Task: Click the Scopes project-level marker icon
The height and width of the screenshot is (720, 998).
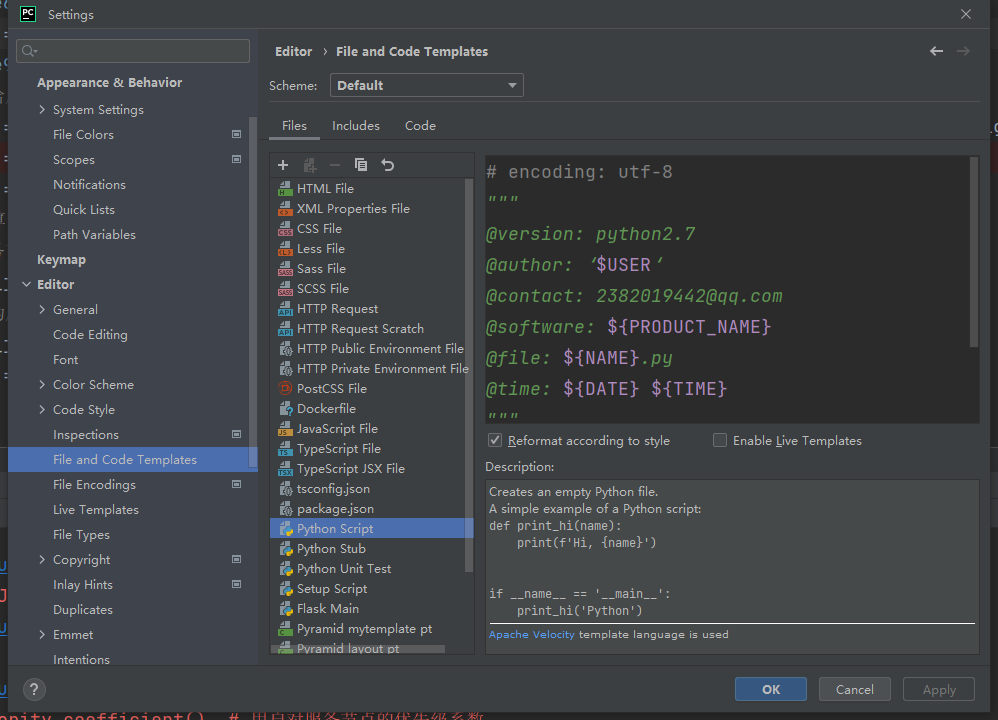Action: point(236,159)
